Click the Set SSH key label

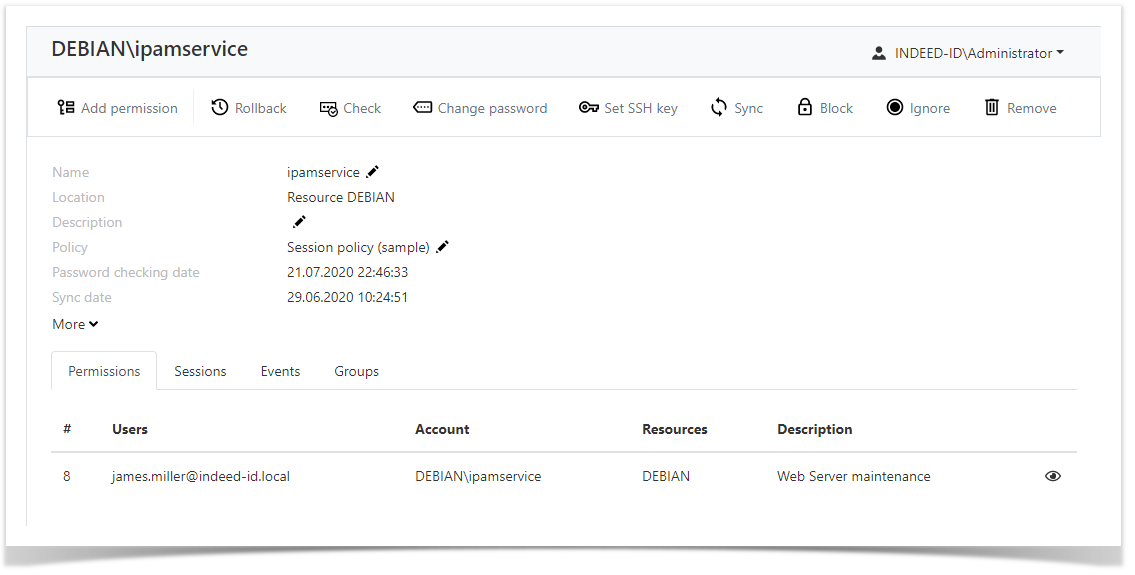click(x=641, y=108)
